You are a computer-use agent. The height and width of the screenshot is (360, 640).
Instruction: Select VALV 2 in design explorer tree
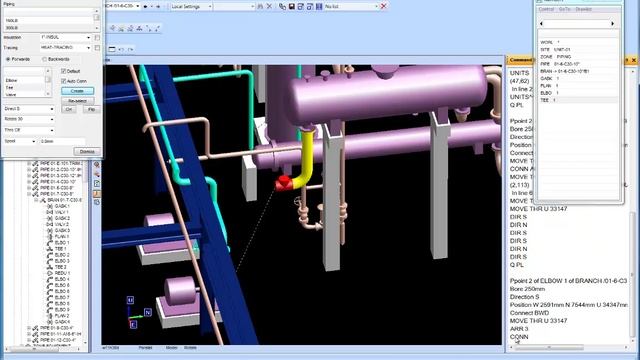[62, 224]
